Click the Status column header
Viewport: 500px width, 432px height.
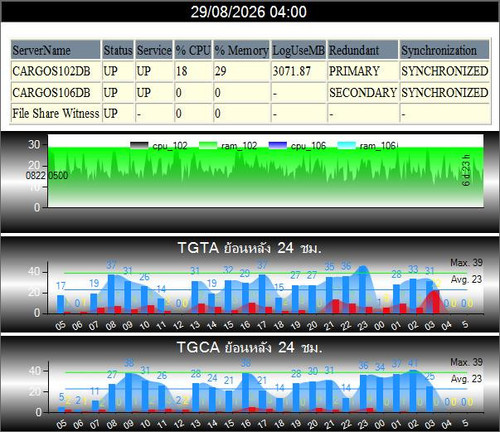pos(118,50)
